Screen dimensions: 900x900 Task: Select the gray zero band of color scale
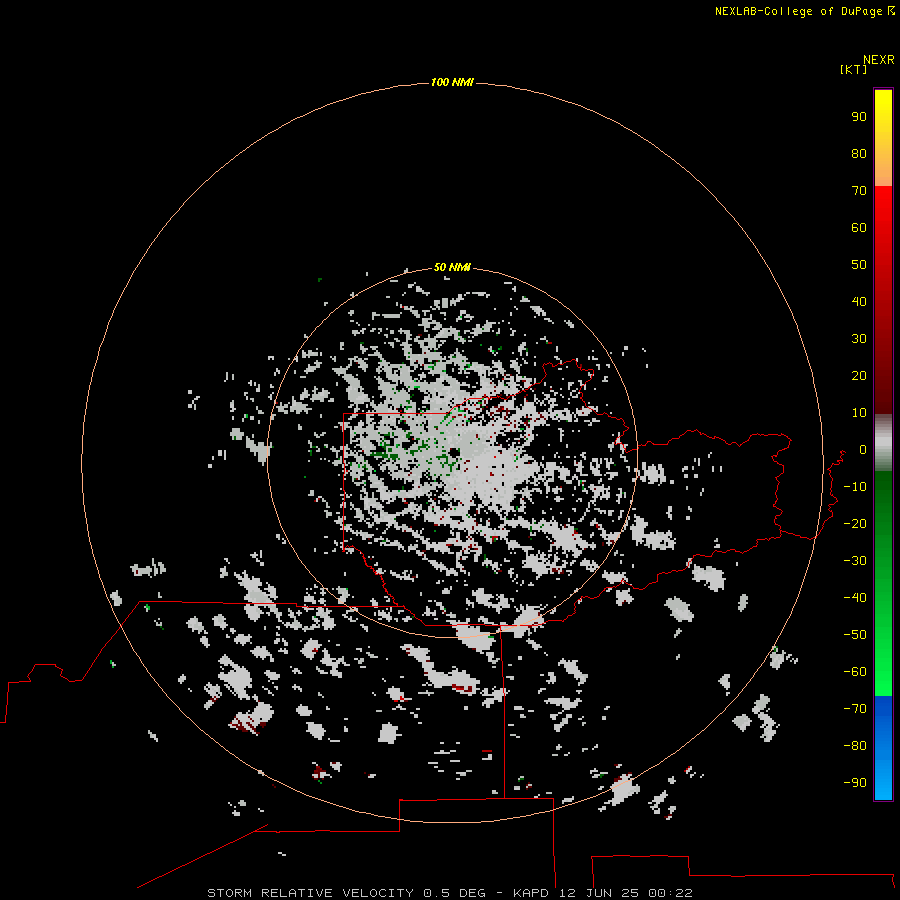point(883,442)
